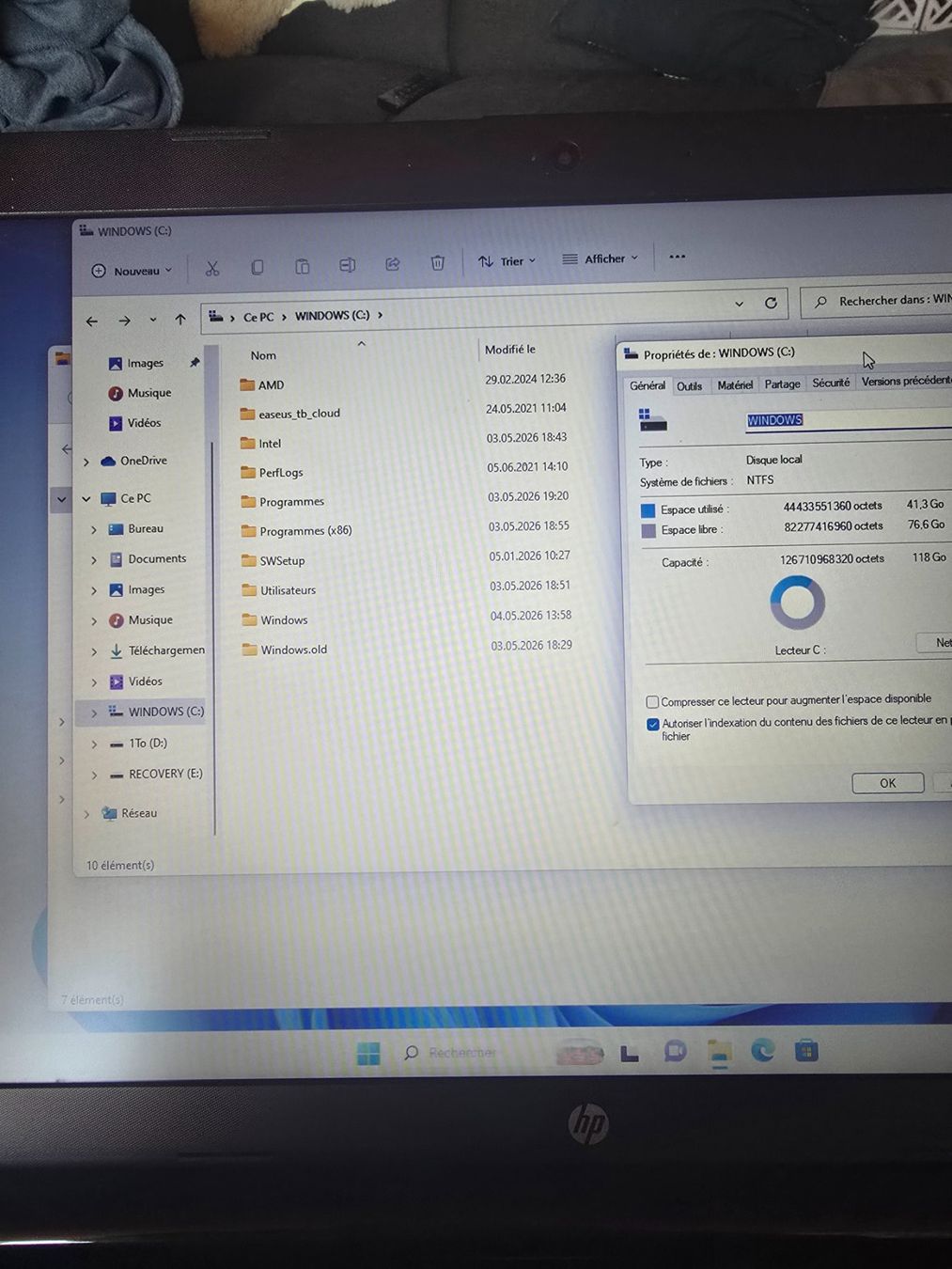Go up one folder level arrow
Image resolution: width=952 pixels, height=1269 pixels.
pyautogui.click(x=179, y=320)
